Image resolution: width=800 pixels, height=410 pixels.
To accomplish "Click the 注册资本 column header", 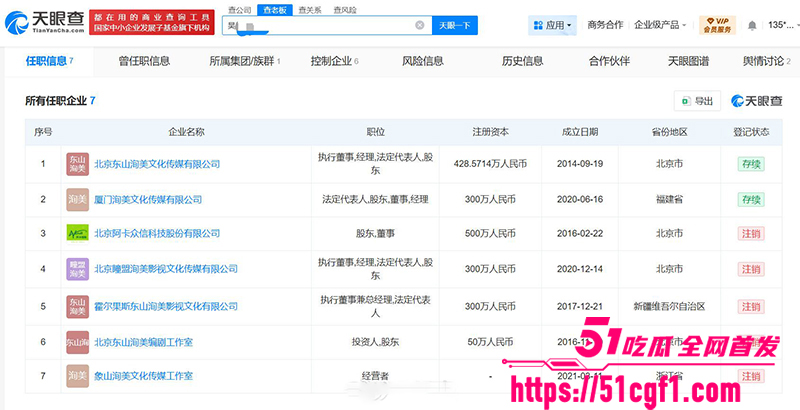I will tap(490, 132).
